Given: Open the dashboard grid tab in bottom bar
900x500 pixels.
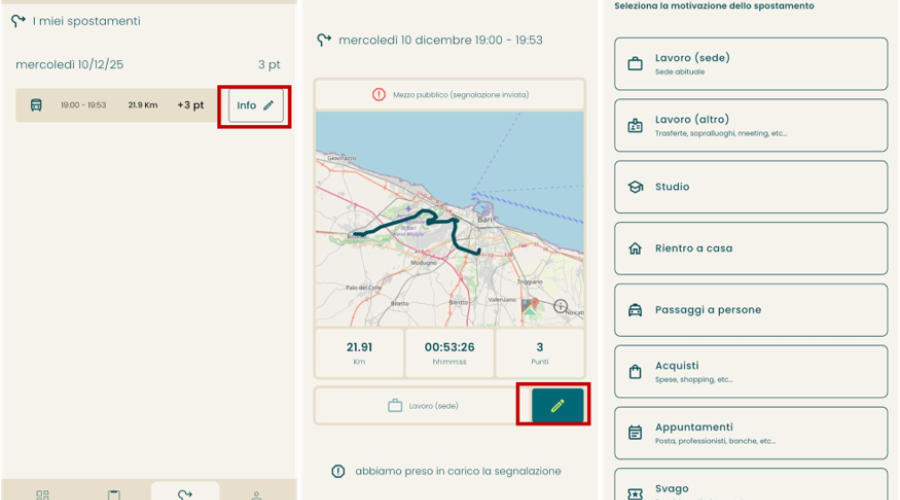Looking at the screenshot, I should (x=42, y=494).
